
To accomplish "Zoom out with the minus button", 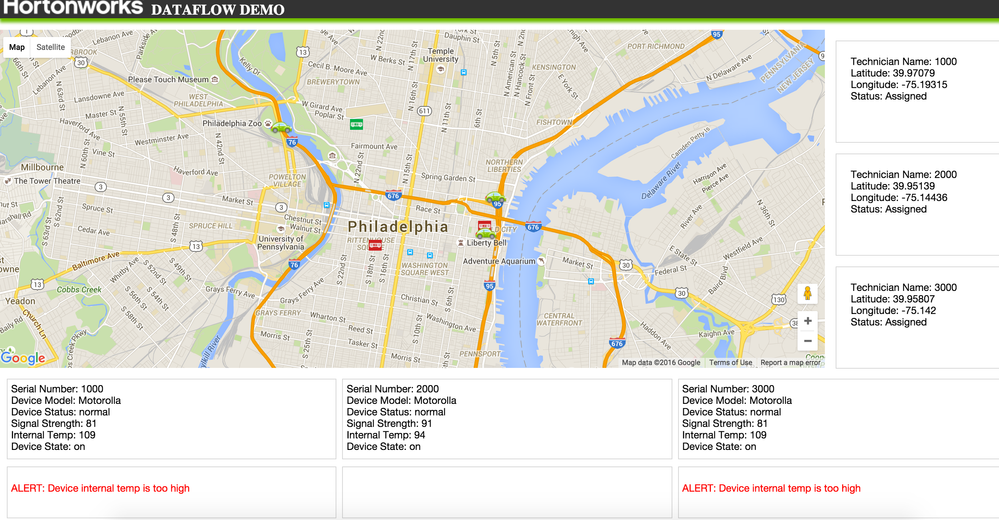I will point(807,341).
